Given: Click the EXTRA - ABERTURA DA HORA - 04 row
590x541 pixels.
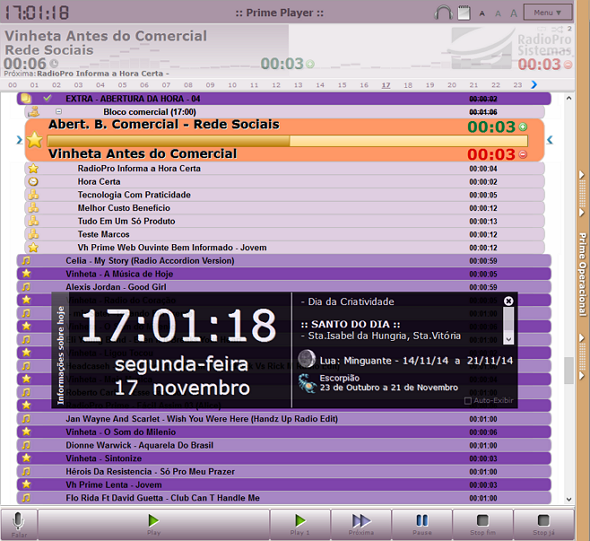Looking at the screenshot, I should tap(284, 99).
